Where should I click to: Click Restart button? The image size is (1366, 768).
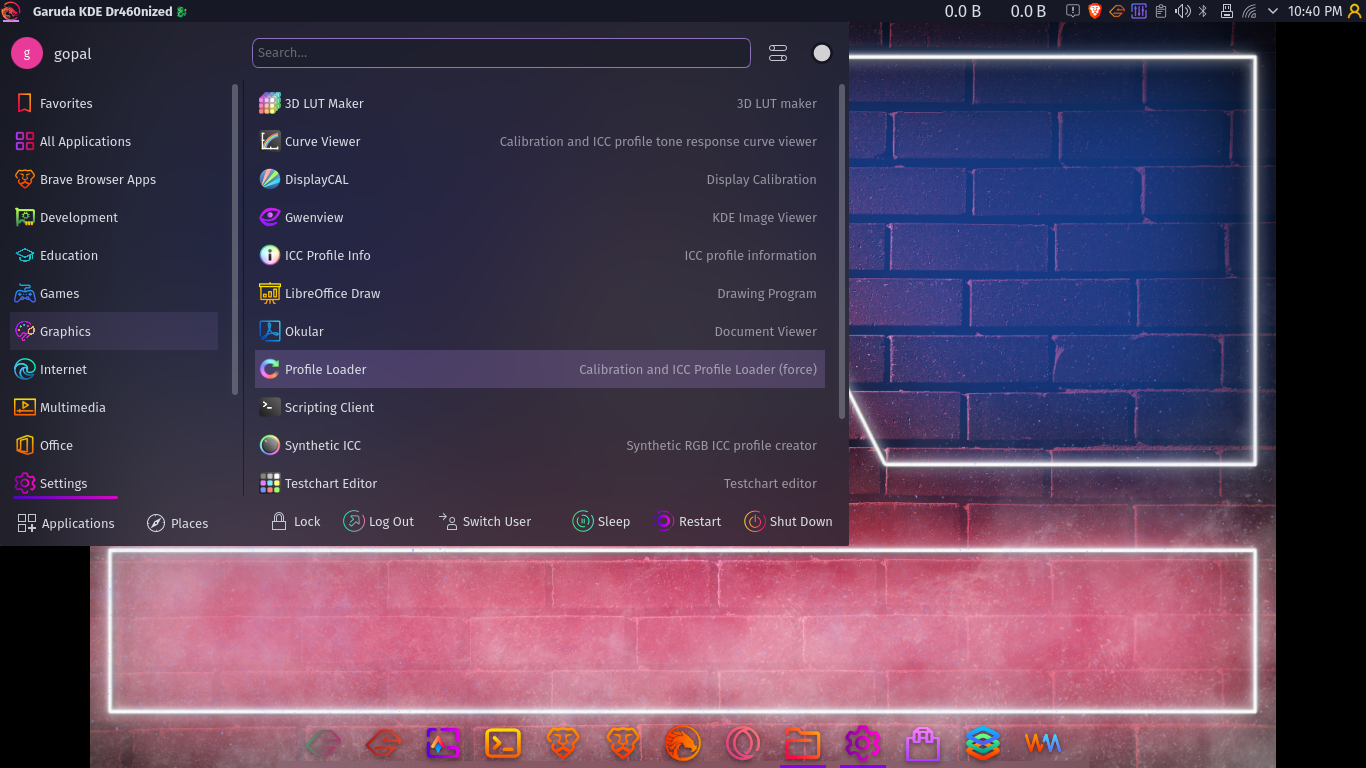687,521
